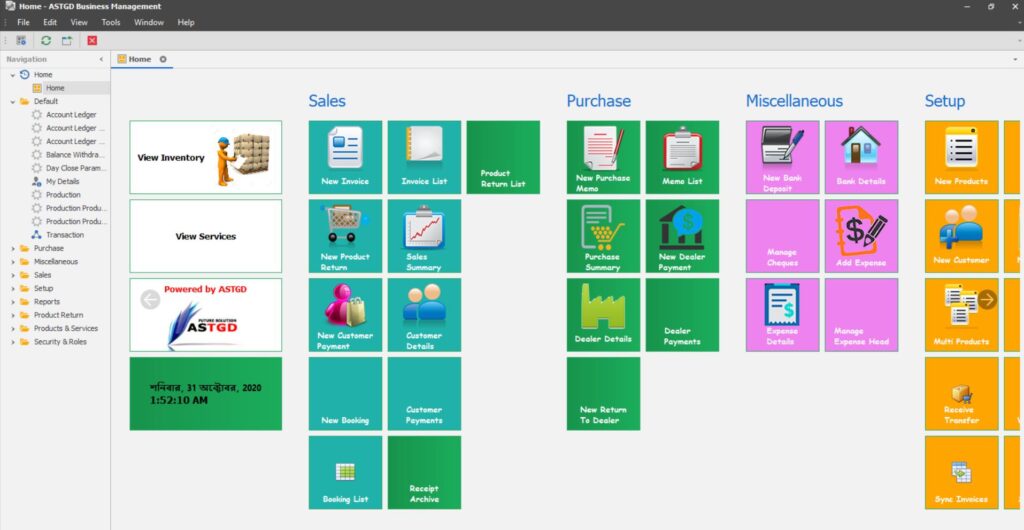Collapse the Default folder node
The height and width of the screenshot is (530, 1024).
click(x=12, y=101)
